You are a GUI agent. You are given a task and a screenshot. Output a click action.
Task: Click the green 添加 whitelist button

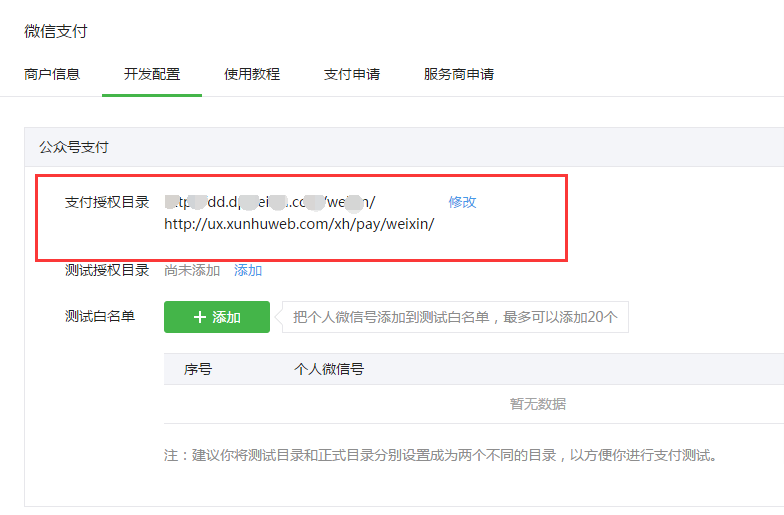coord(217,317)
